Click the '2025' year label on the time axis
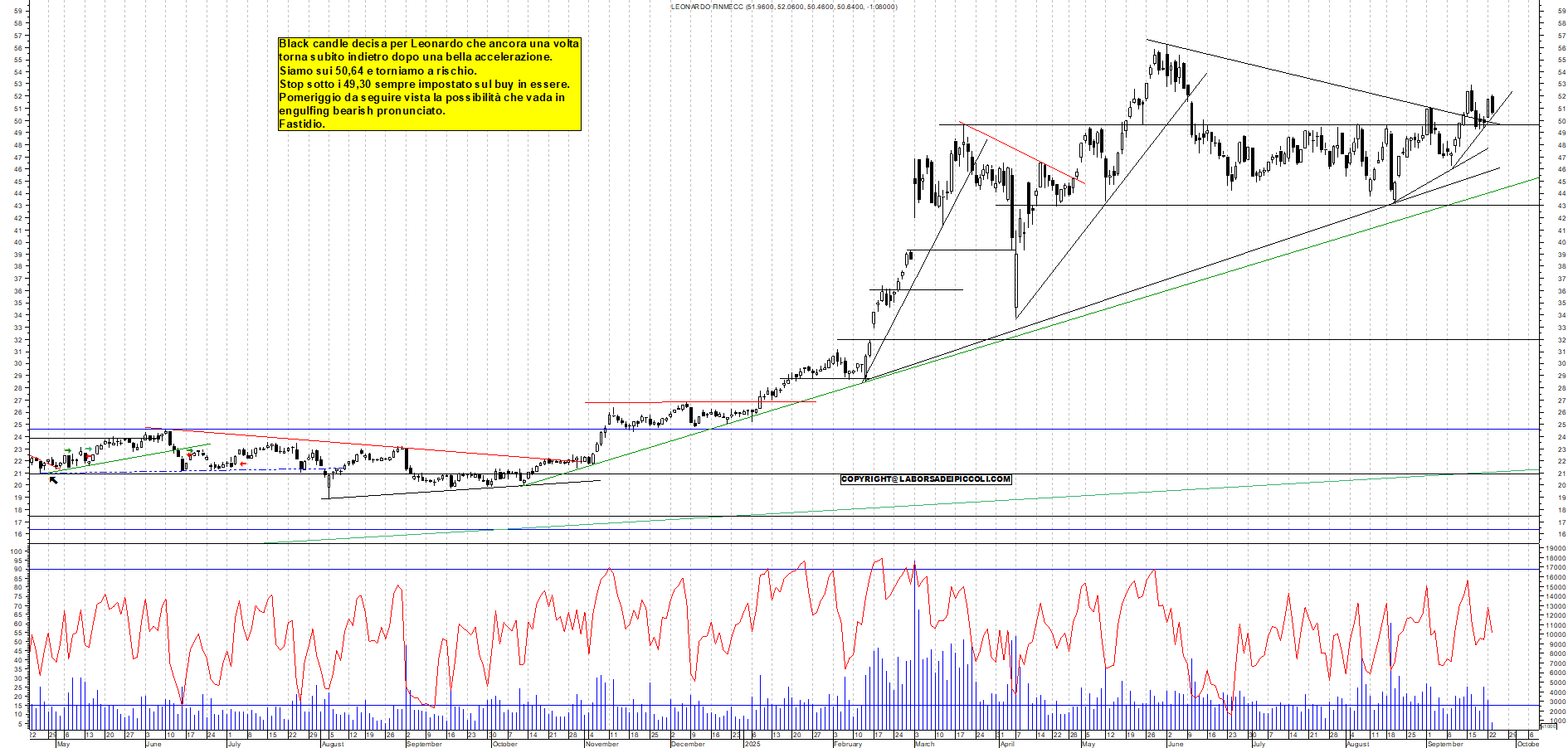1568x748 pixels. coord(752,744)
